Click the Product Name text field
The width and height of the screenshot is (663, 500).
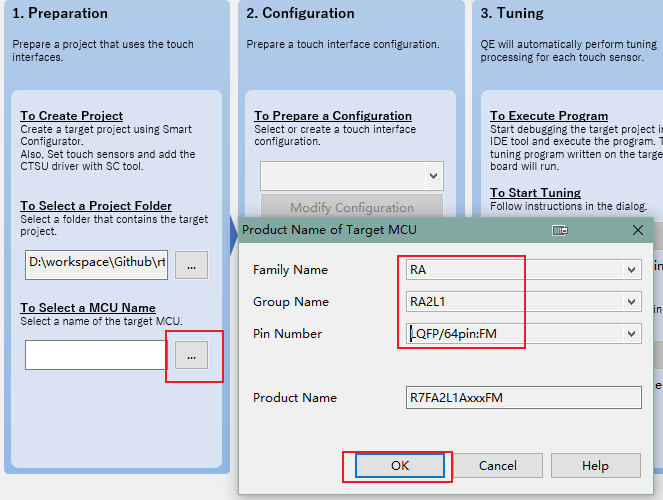click(x=523, y=398)
